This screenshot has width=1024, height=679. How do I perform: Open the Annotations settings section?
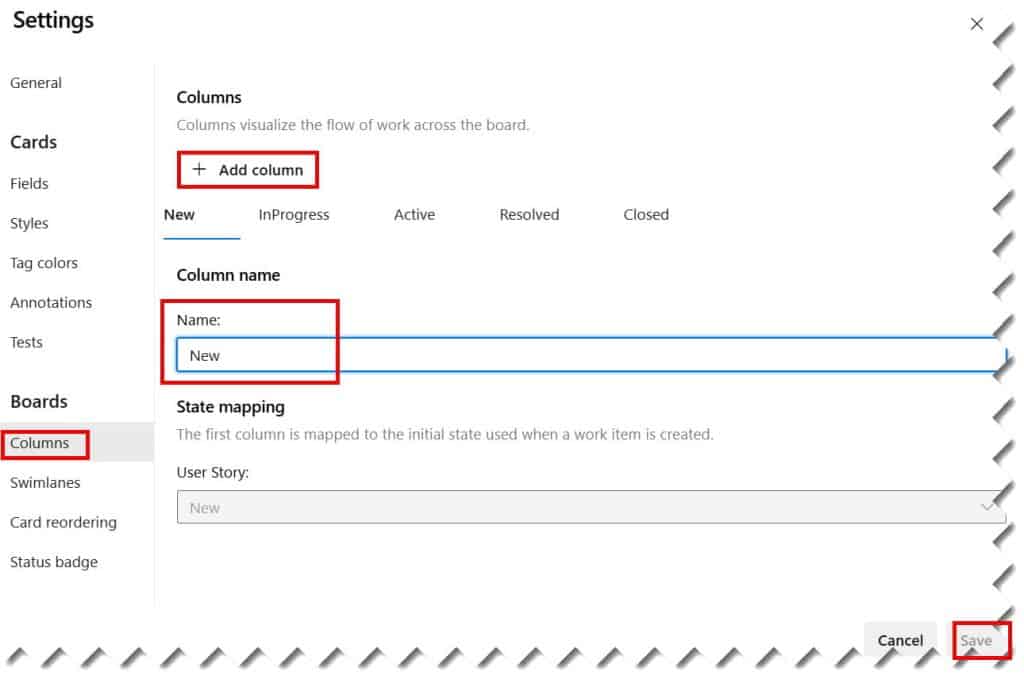51,302
